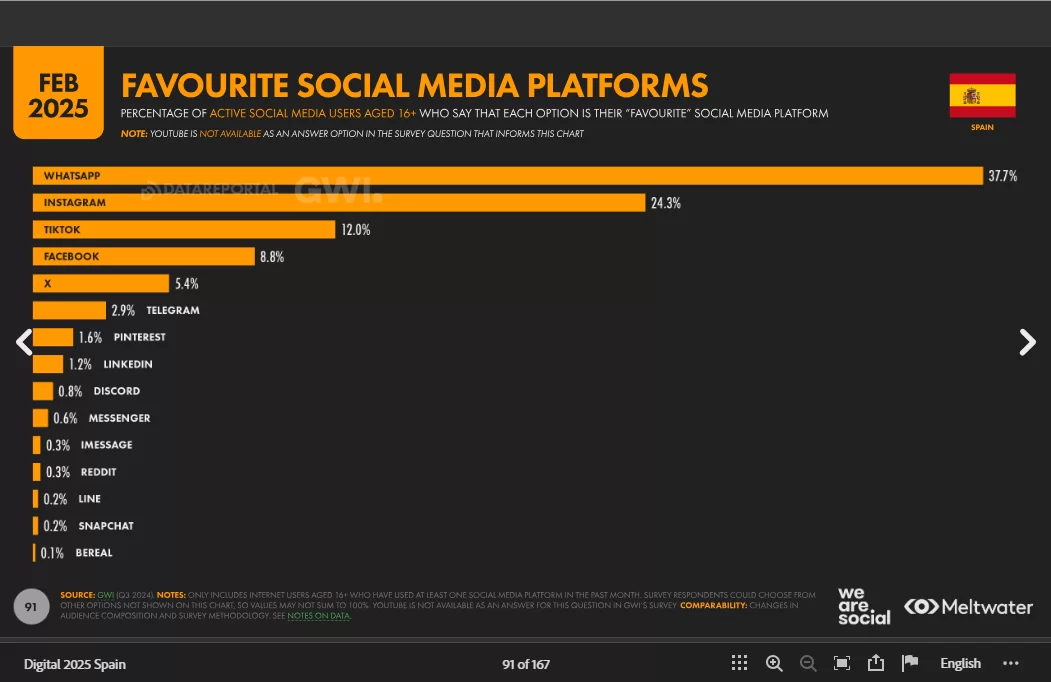The image size is (1051, 682).
Task: Share this slide deck
Action: tap(875, 663)
